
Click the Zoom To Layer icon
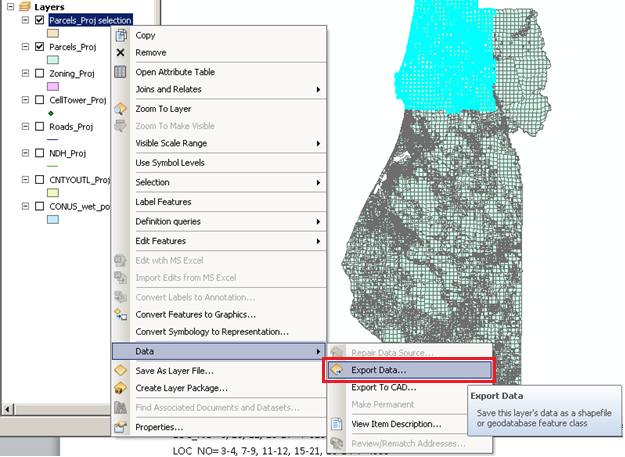(x=121, y=108)
